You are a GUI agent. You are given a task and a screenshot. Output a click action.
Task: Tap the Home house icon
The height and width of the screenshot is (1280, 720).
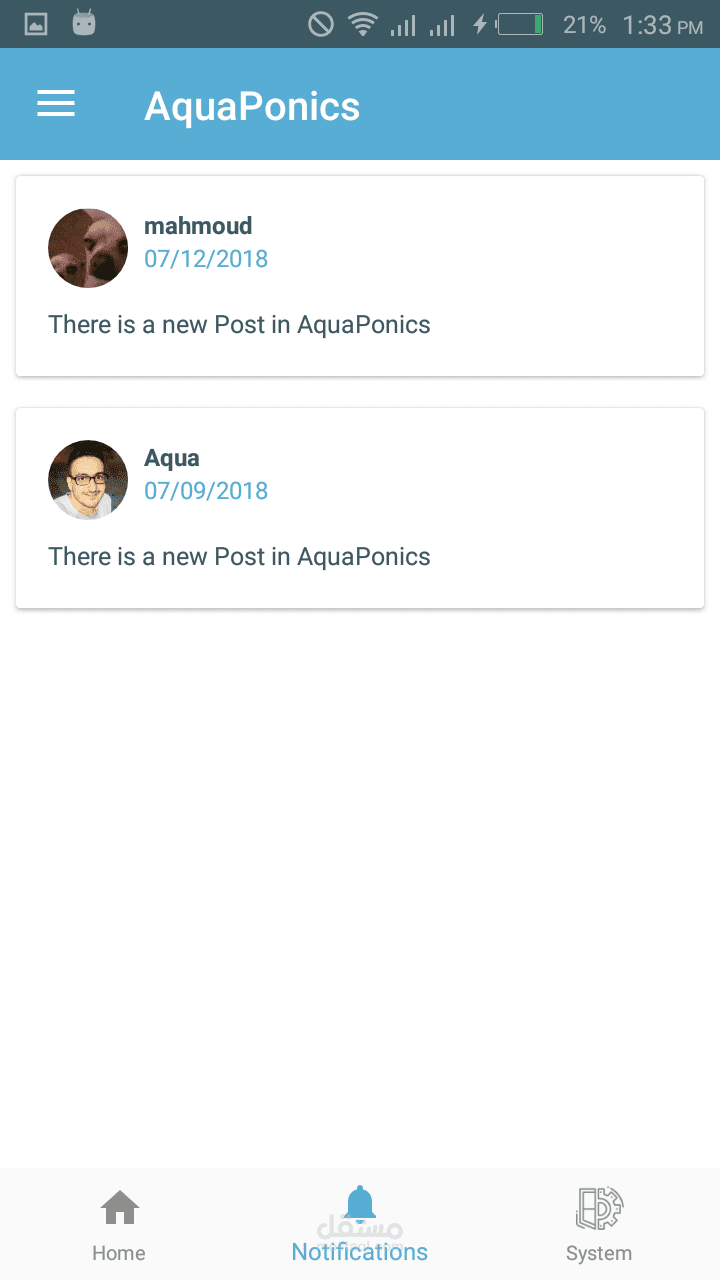click(119, 1209)
